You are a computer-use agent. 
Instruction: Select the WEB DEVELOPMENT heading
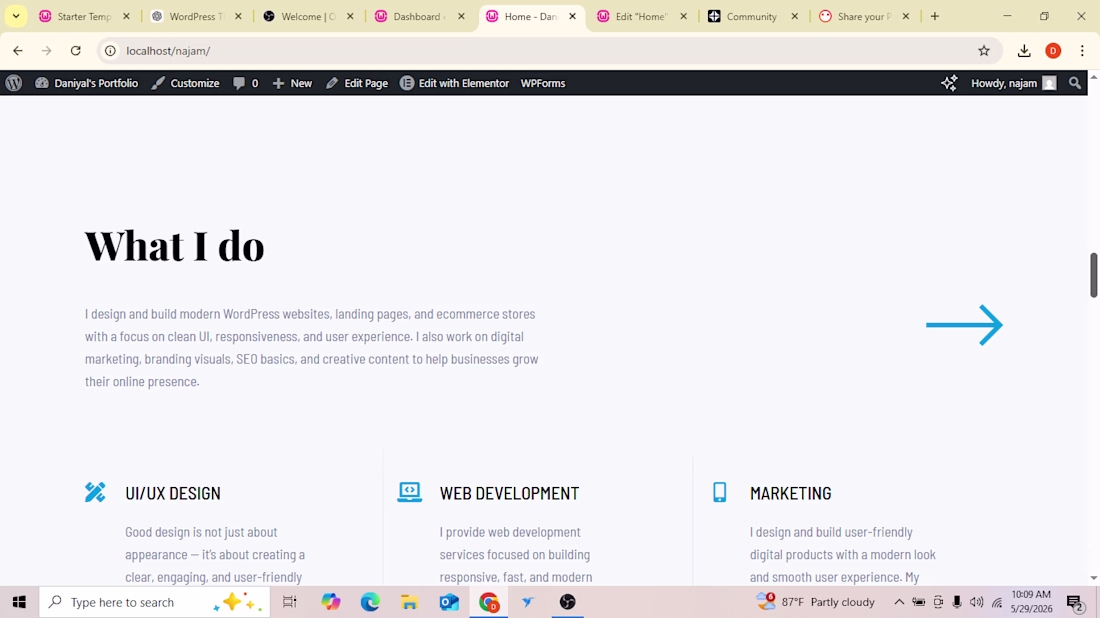[509, 493]
